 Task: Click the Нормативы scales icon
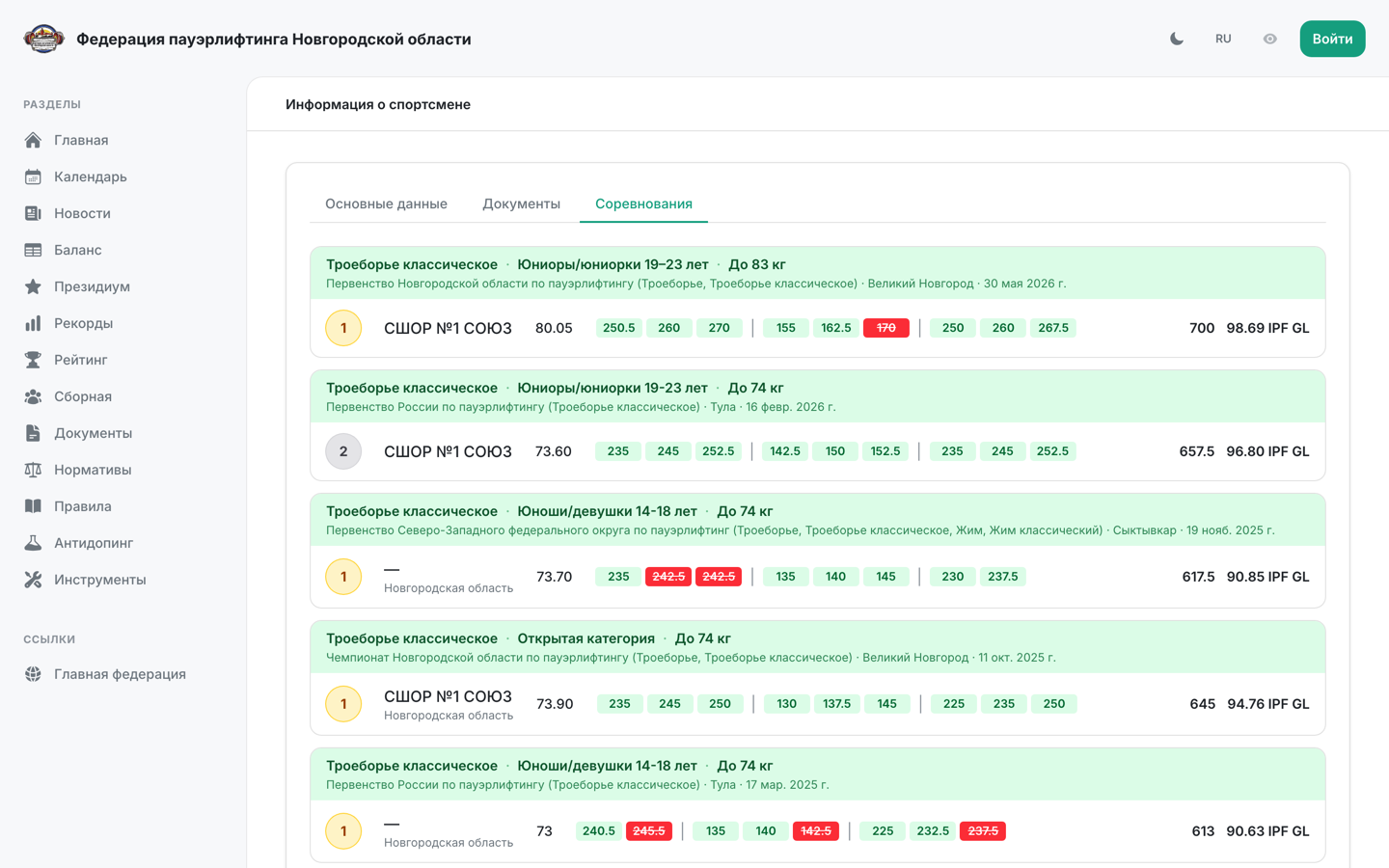33,470
